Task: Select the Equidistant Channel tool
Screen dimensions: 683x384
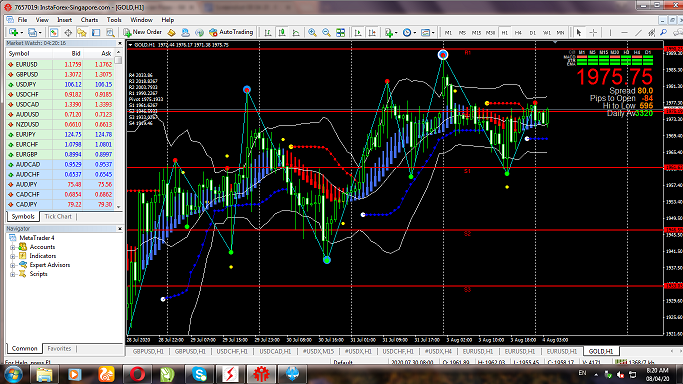Action: point(651,33)
